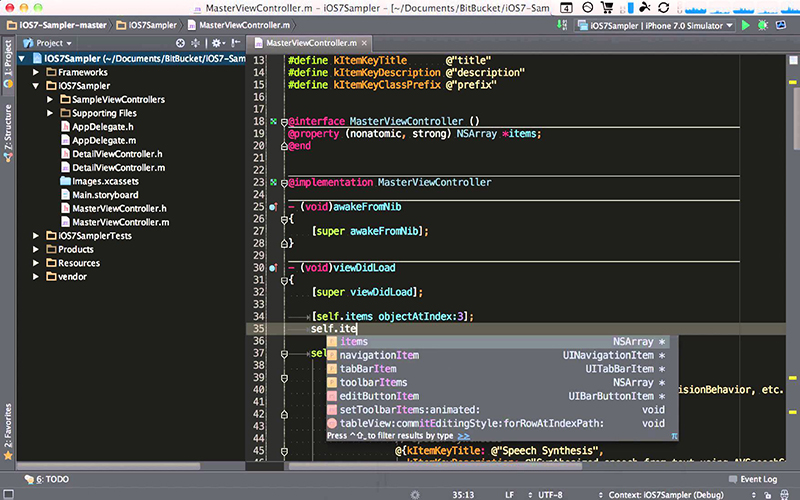
Task: Toggle the read-only lock icon in status bar
Action: [768, 495]
